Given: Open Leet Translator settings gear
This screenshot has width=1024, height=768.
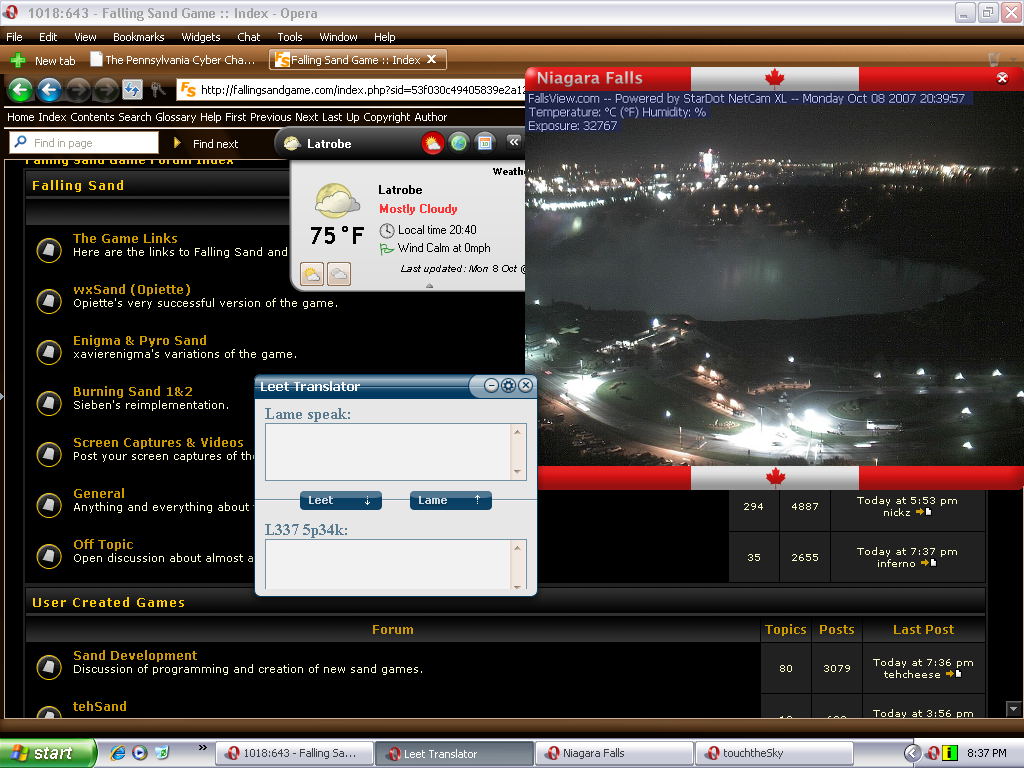Looking at the screenshot, I should [509, 386].
